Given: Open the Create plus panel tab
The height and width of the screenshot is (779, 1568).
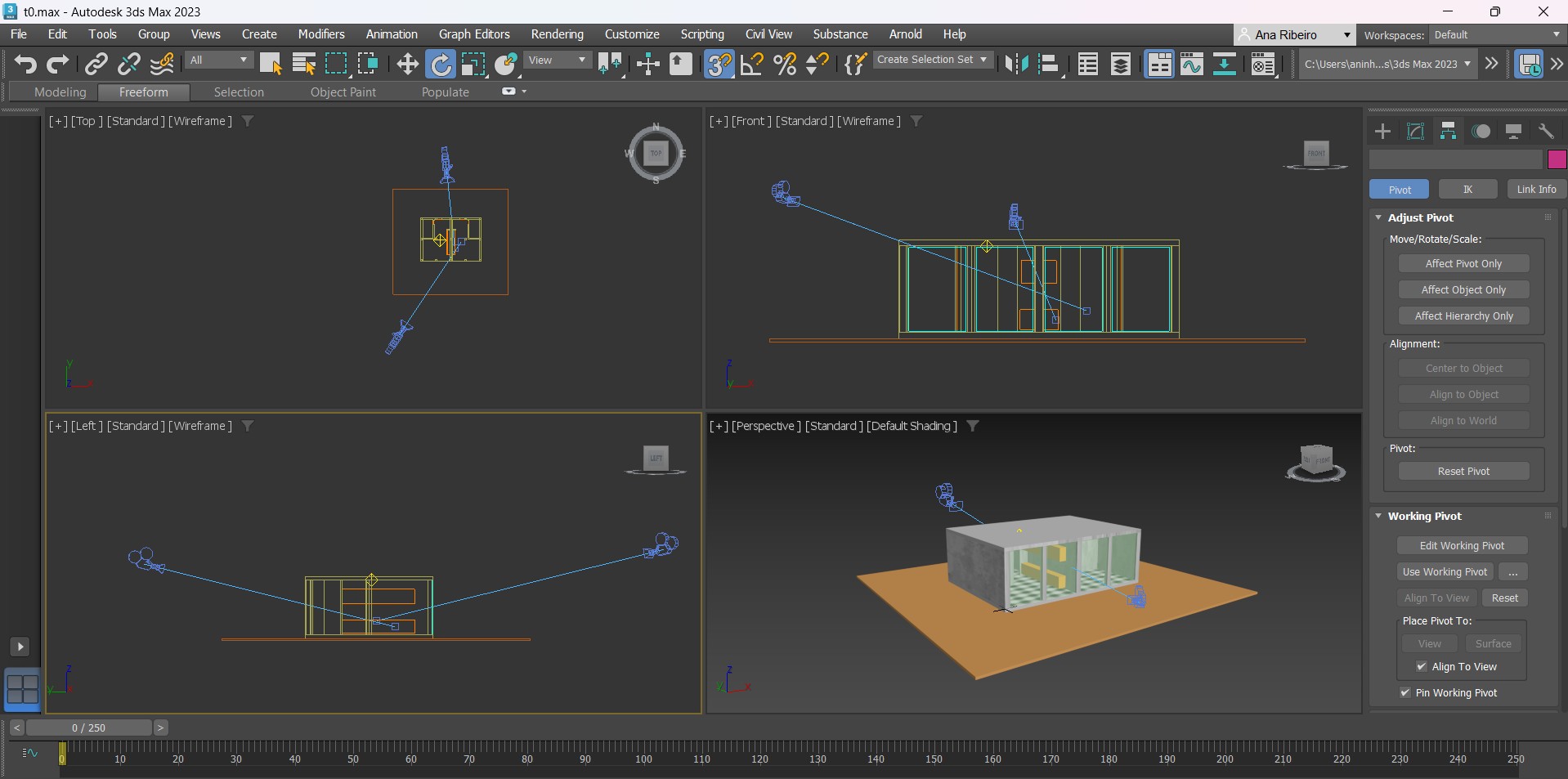Looking at the screenshot, I should click(1382, 132).
